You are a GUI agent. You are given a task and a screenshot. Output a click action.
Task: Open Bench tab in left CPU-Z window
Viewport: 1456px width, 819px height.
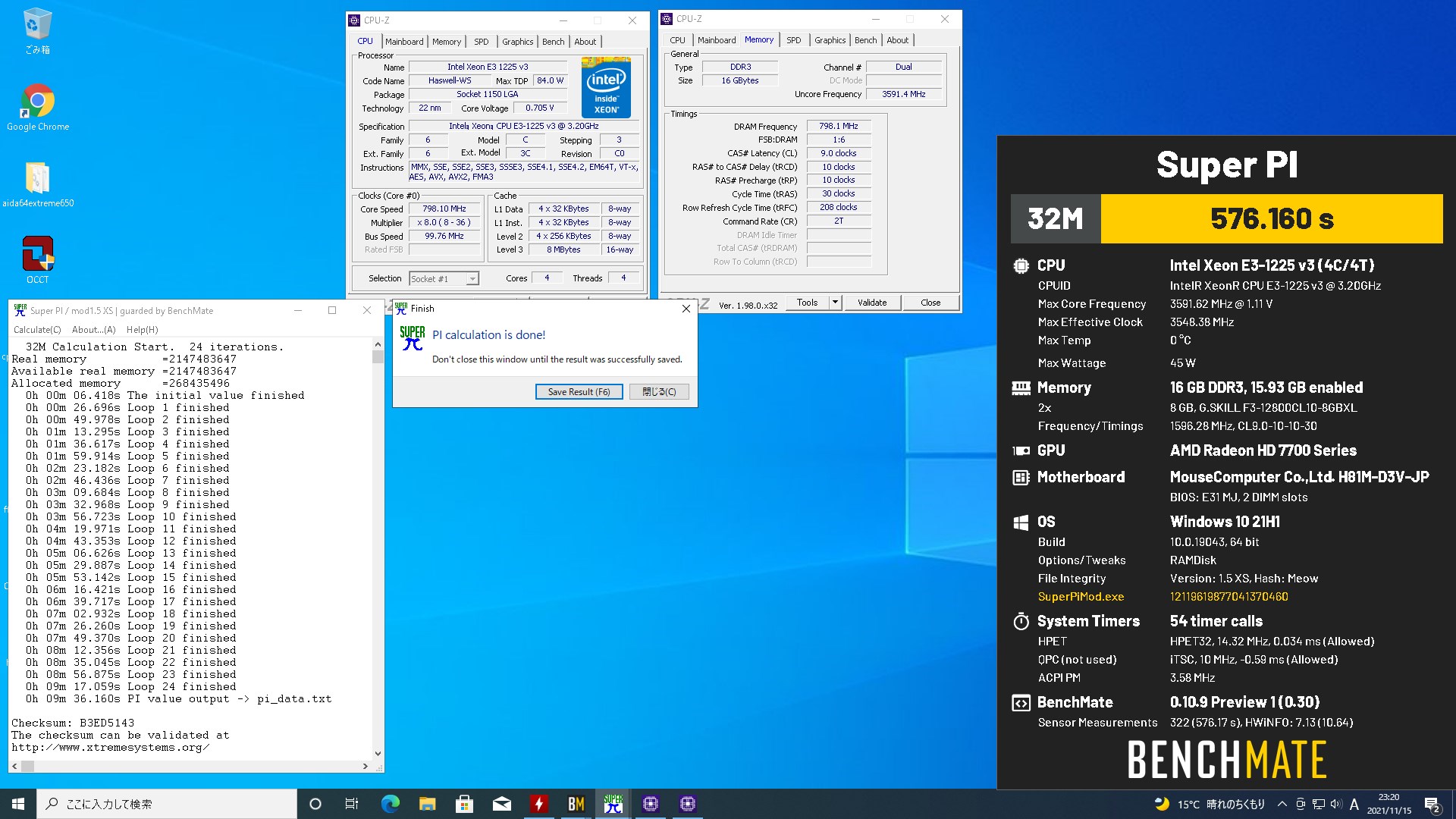(x=553, y=42)
